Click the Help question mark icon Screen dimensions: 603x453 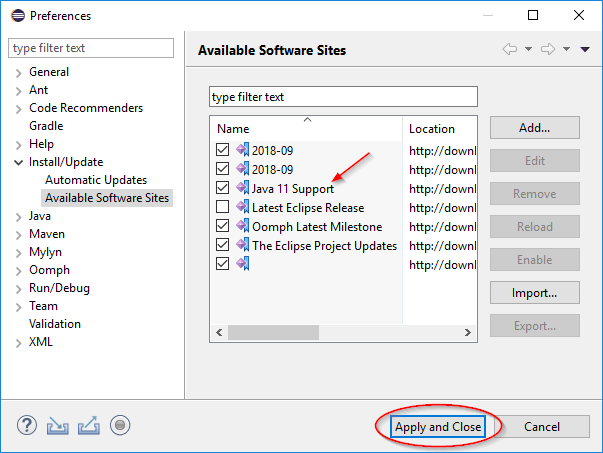pyautogui.click(x=25, y=425)
